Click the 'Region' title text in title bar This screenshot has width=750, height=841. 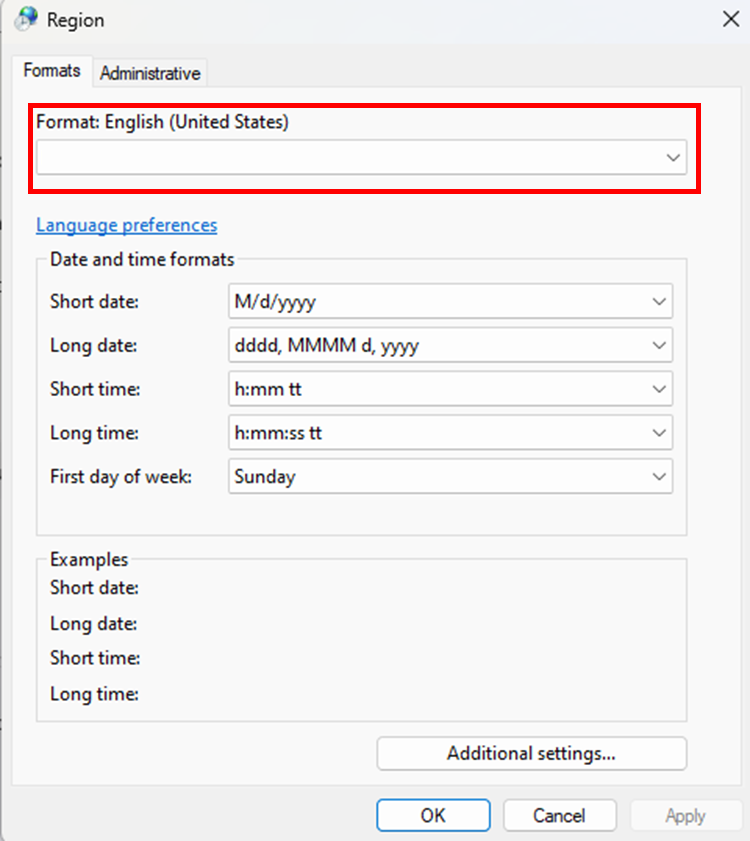75,20
